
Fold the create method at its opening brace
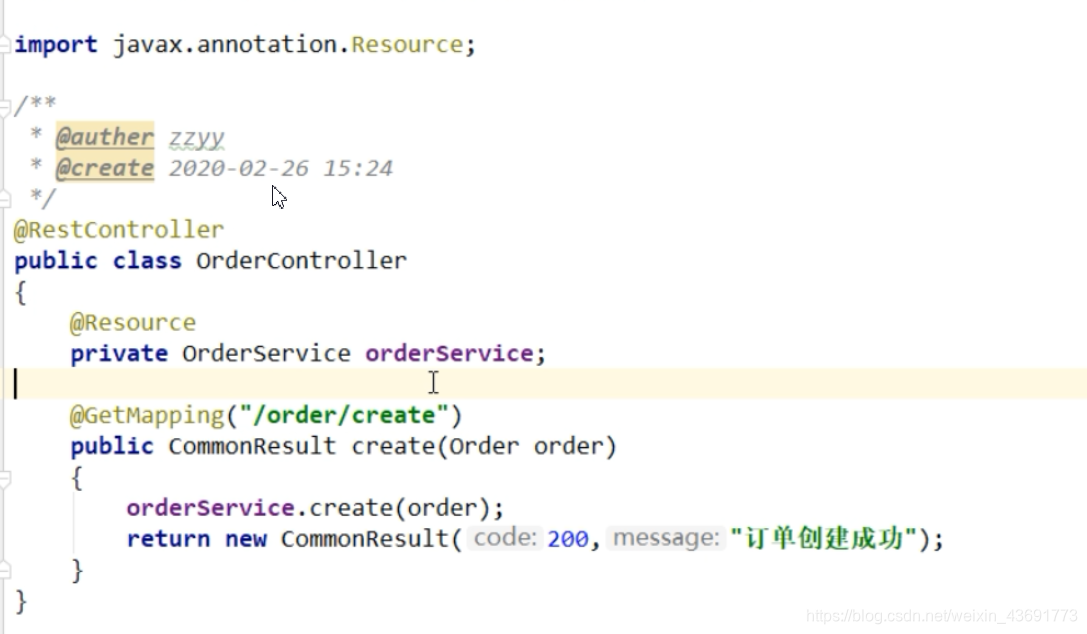(x=5, y=478)
